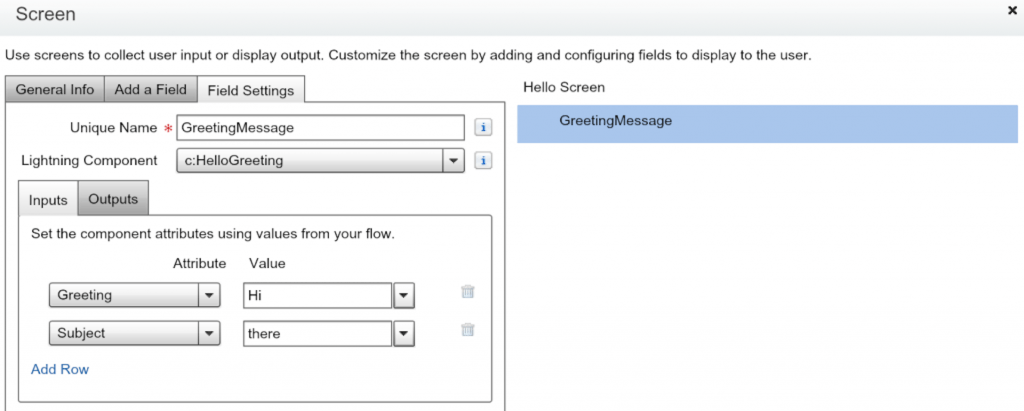The width and height of the screenshot is (1024, 411).
Task: Click the Subject value field containing there
Action: tap(317, 334)
